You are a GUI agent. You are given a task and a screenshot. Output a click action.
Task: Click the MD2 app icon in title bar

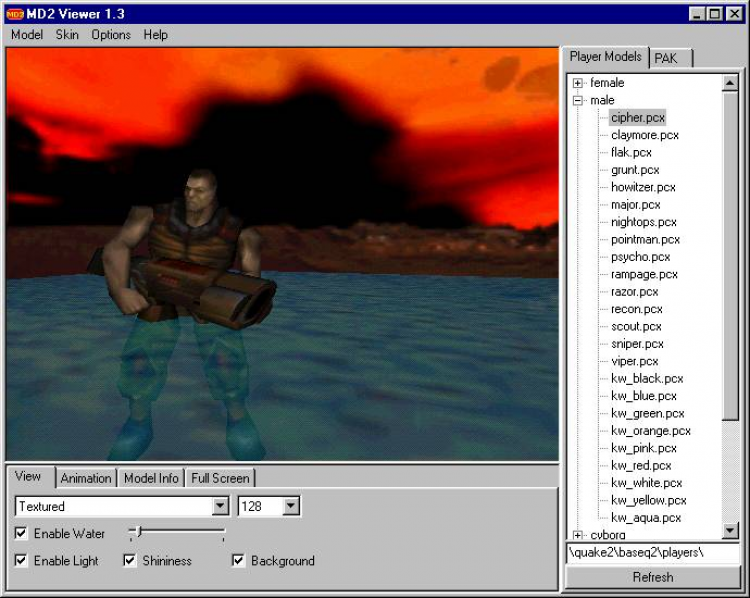coord(15,14)
